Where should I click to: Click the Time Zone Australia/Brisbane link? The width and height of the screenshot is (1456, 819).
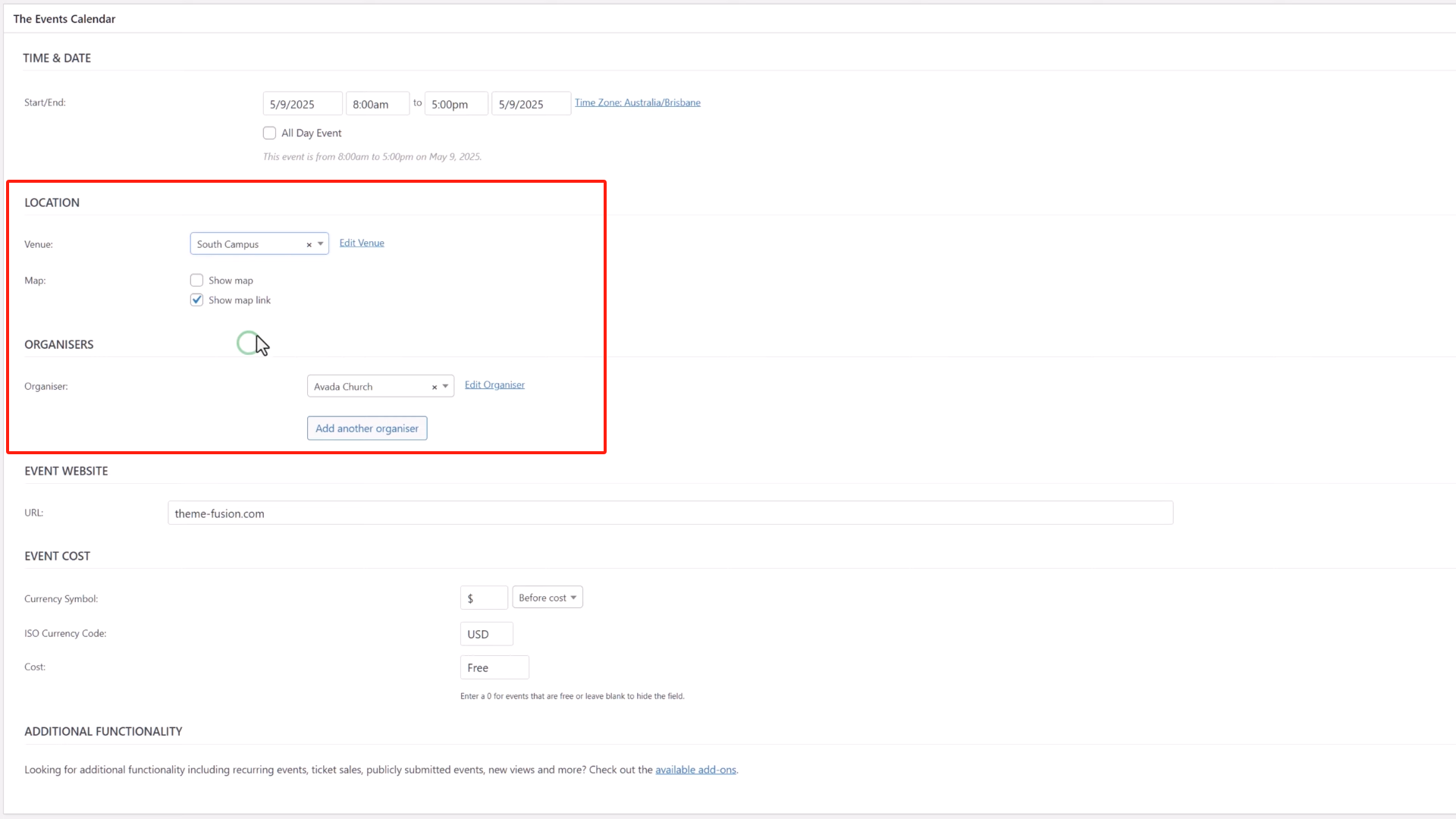tap(637, 102)
